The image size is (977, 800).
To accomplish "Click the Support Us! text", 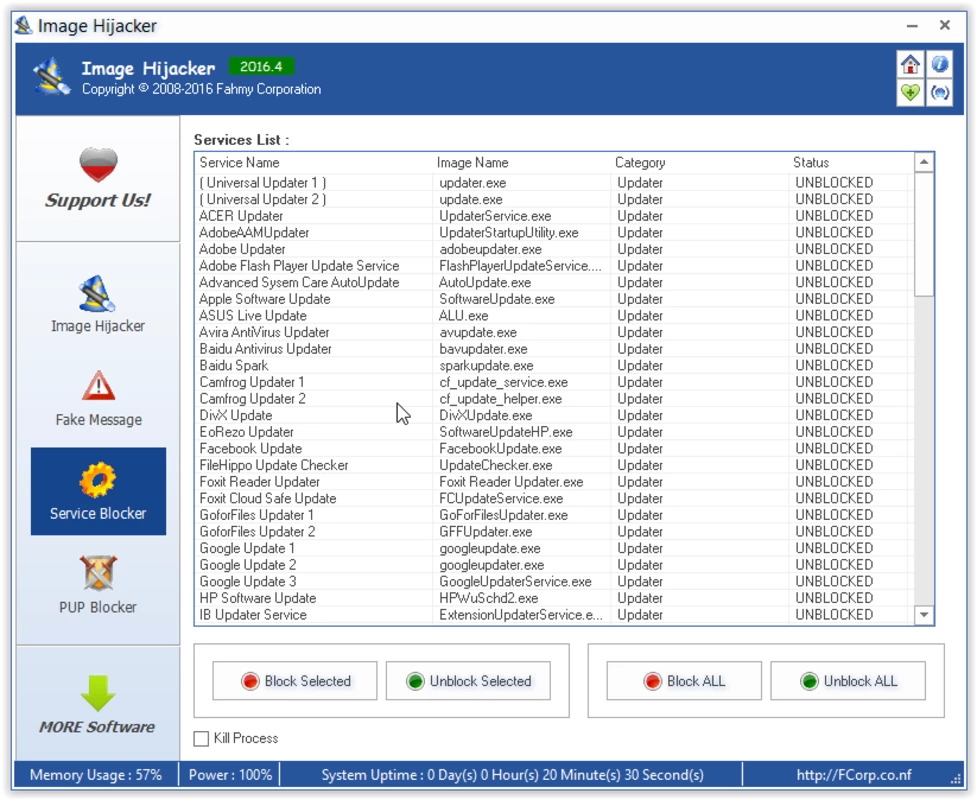I will point(98,200).
